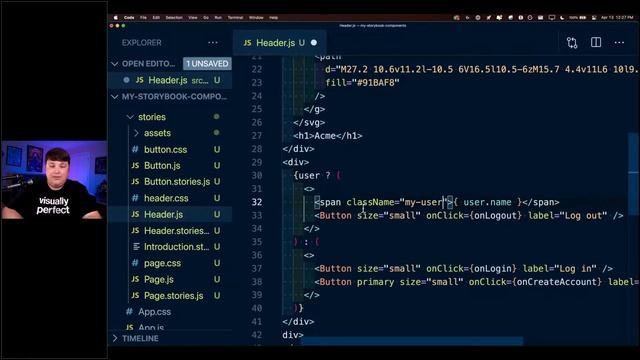Switch to the Header.js editor tab
Screen dimensions: 640x360
[x=280, y=42]
